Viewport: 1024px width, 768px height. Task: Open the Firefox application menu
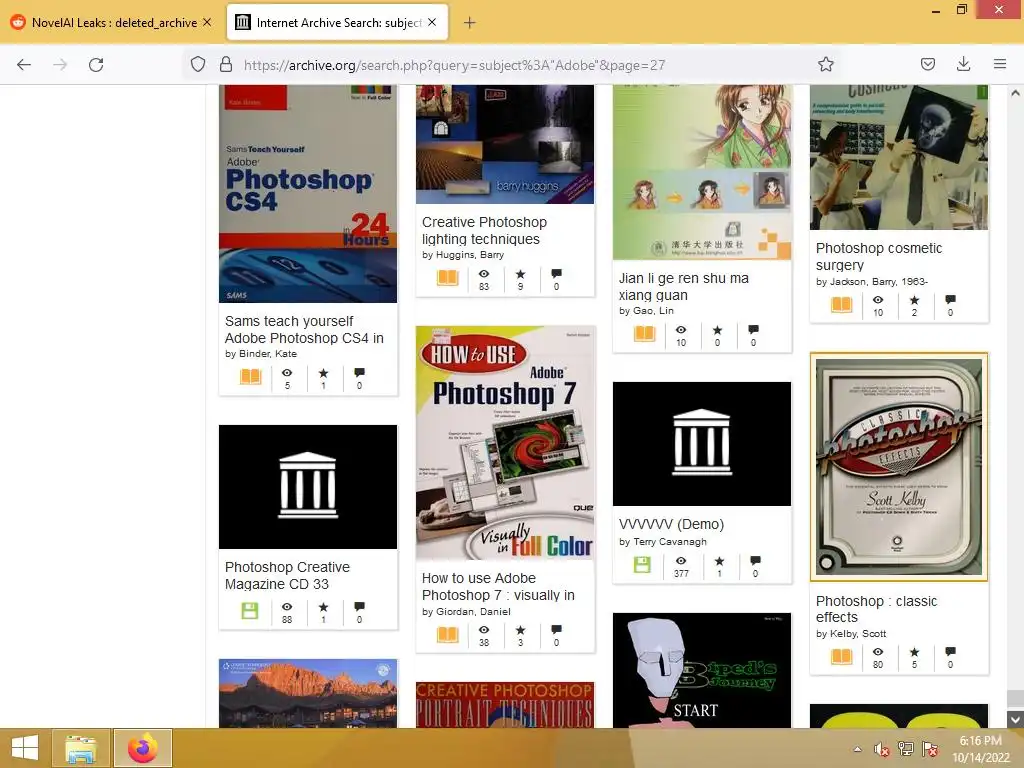click(x=1000, y=64)
